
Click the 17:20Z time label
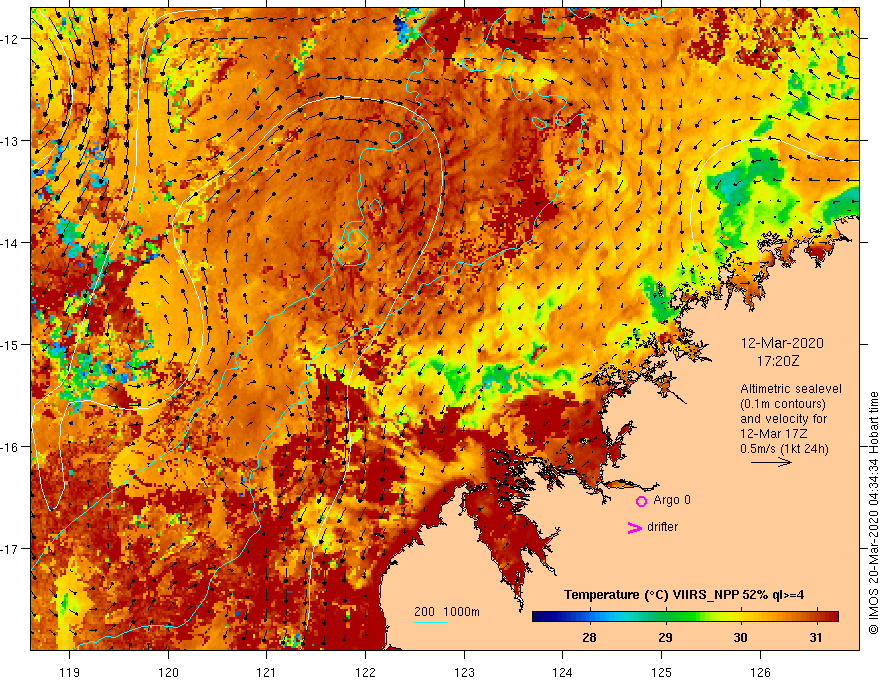(778, 361)
